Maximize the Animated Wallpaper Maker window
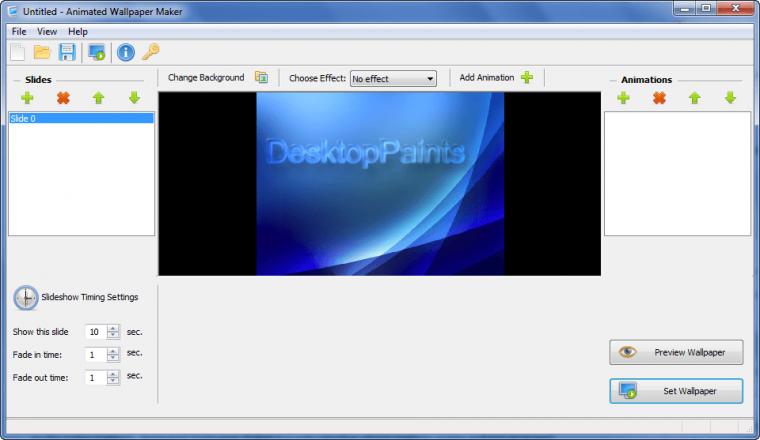760x440 pixels. pos(706,9)
